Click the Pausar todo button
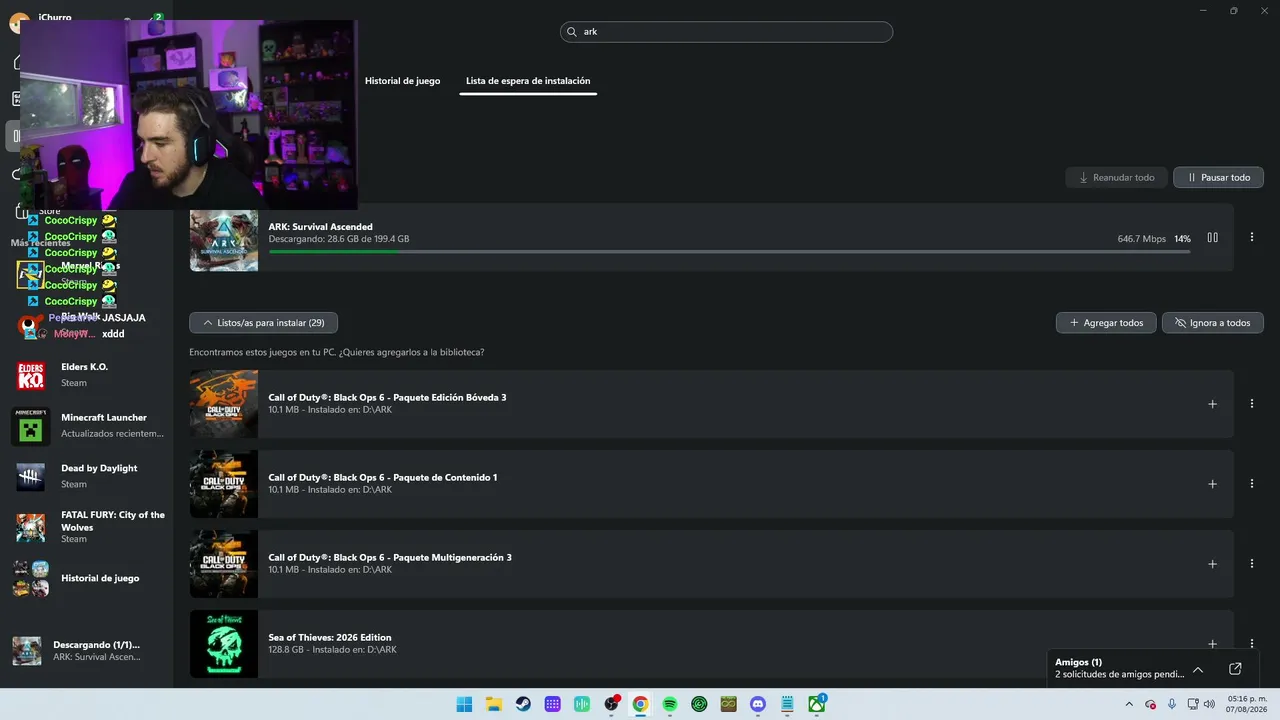 [1218, 177]
